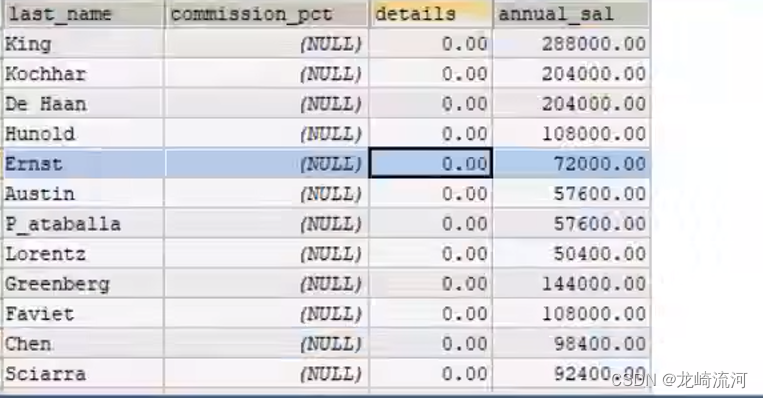Select the 144000.00 annual salary cell
This screenshot has height=398, width=763.
(571, 284)
